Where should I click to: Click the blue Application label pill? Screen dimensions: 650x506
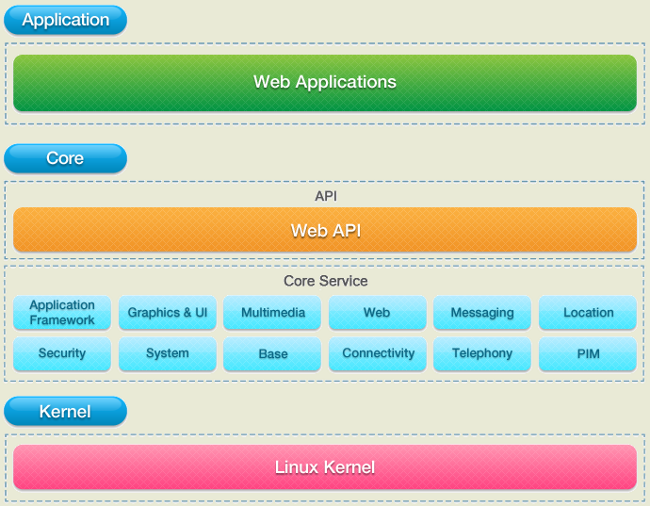coord(65,20)
